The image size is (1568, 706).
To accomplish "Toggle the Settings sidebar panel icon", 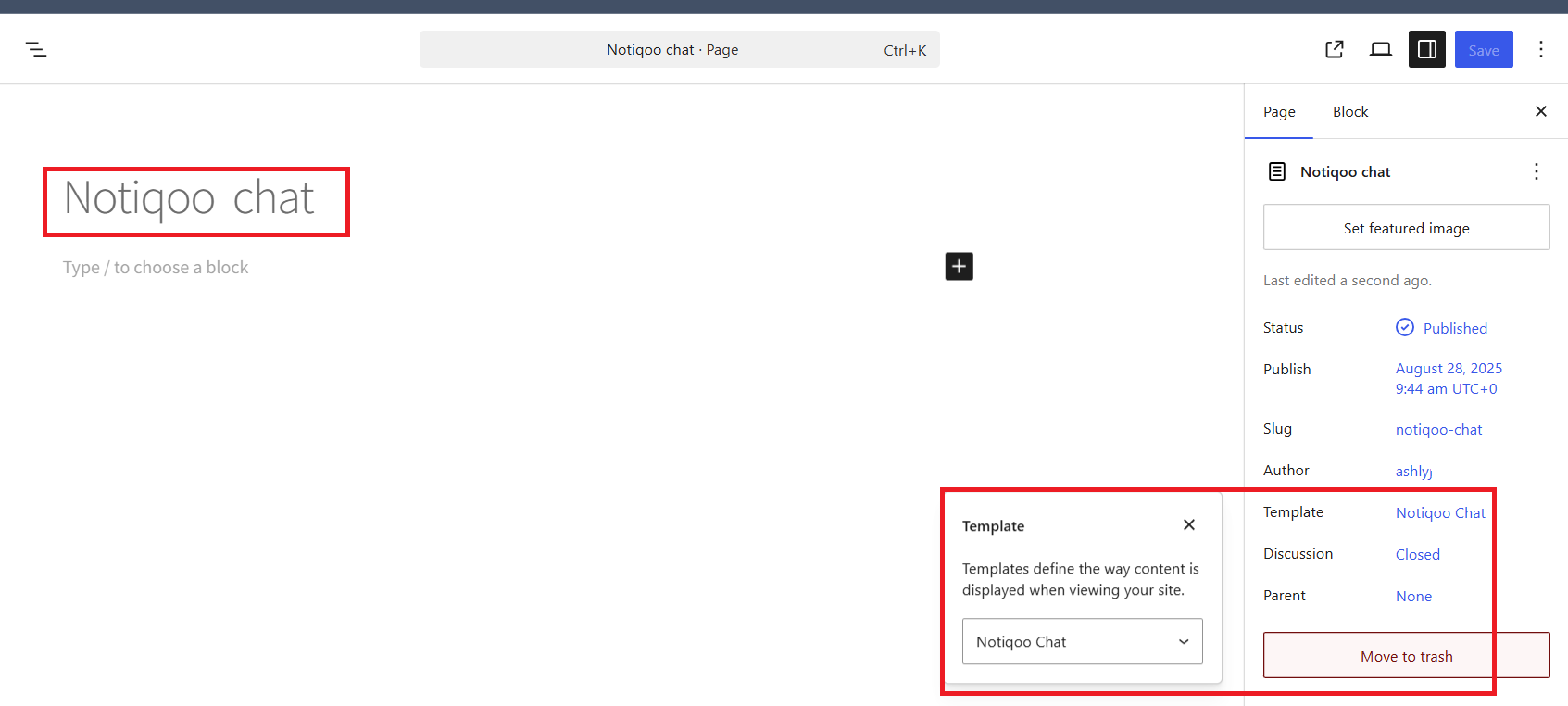I will pos(1426,50).
